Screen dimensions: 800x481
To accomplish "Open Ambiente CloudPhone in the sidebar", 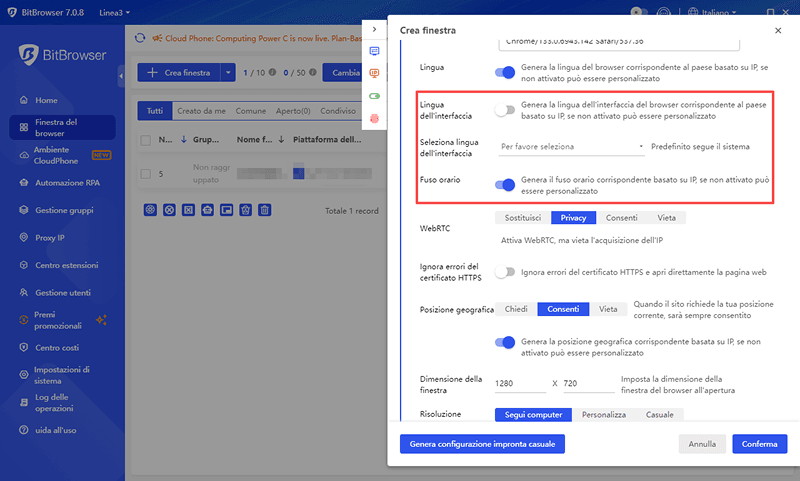I will point(62,155).
